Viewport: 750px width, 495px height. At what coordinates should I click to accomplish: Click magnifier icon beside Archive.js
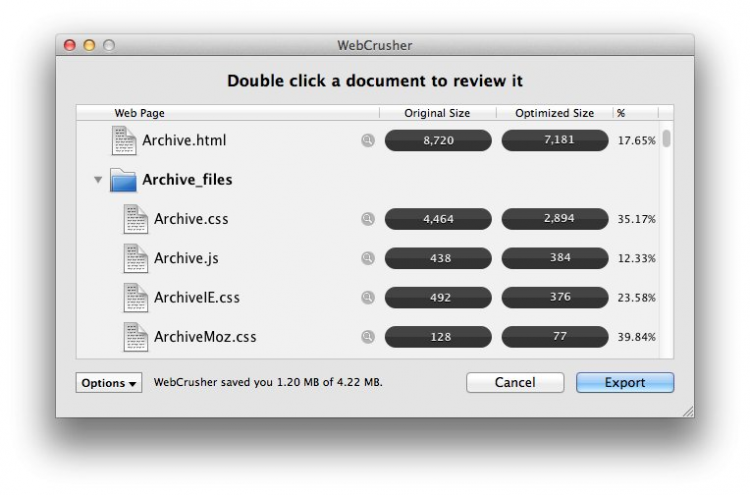pos(368,258)
